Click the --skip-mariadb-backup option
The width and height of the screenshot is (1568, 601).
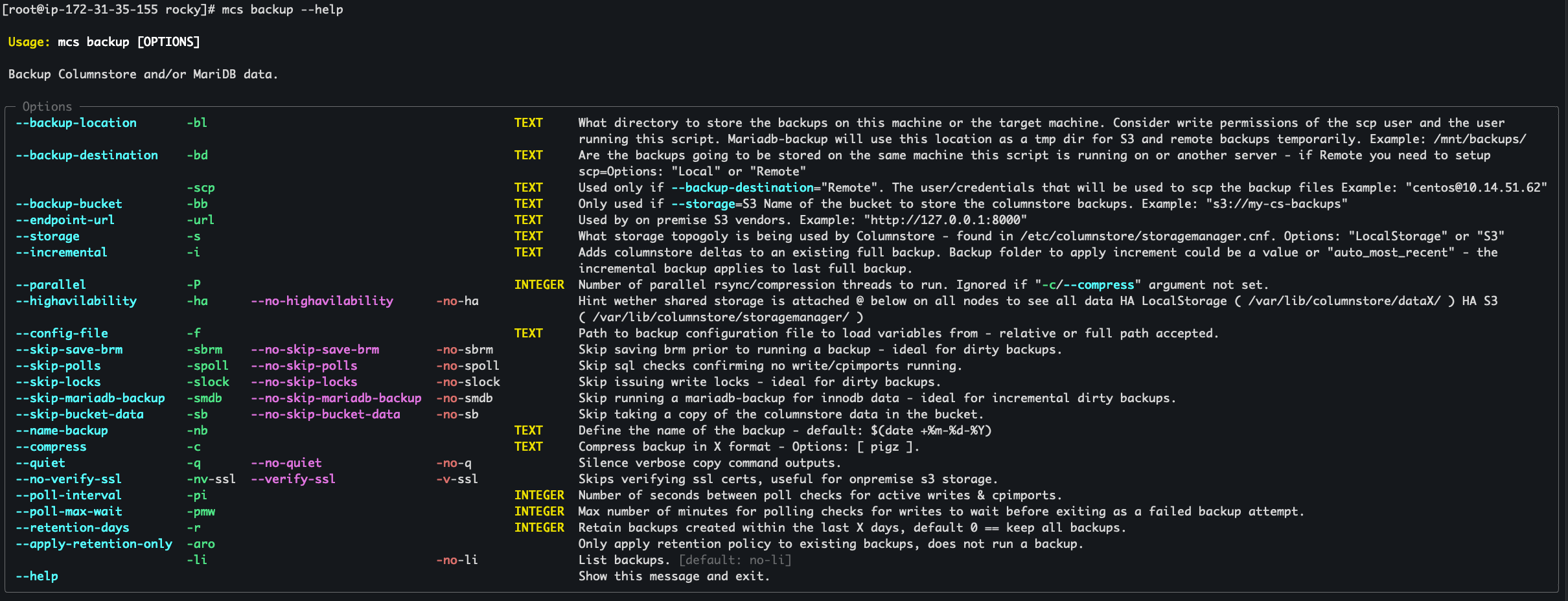(x=91, y=398)
